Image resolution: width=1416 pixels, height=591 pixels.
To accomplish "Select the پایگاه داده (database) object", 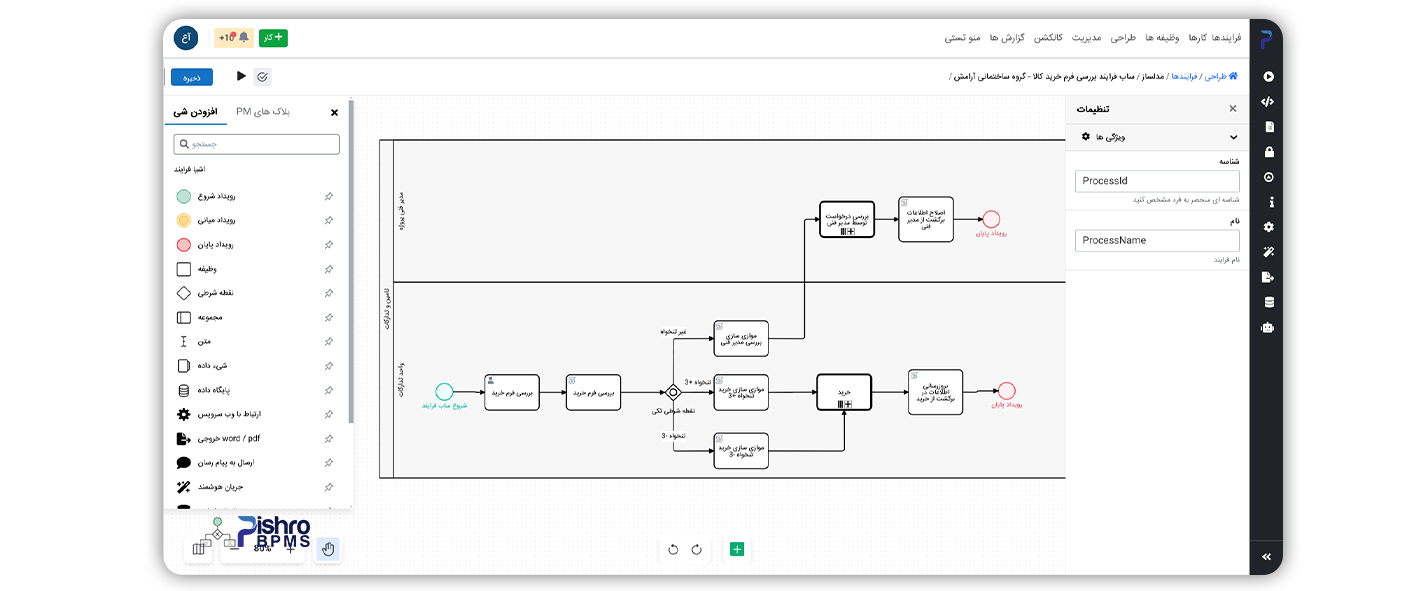I will [214, 391].
